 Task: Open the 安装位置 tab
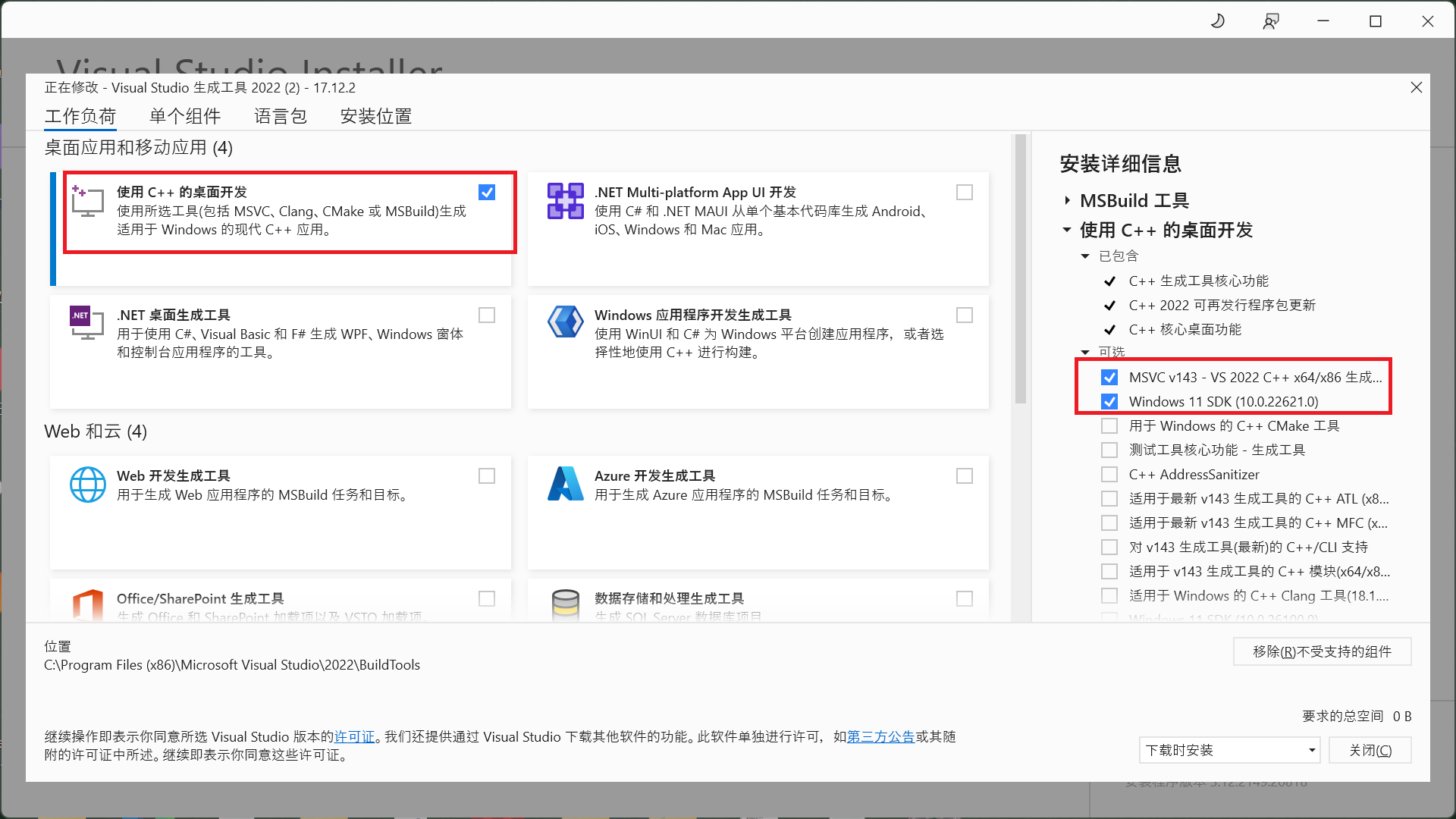tap(375, 116)
